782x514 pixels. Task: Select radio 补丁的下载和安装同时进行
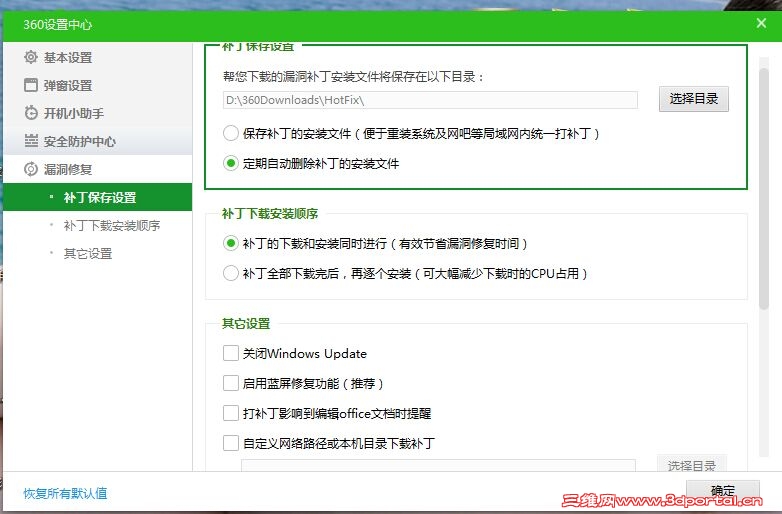(230, 243)
